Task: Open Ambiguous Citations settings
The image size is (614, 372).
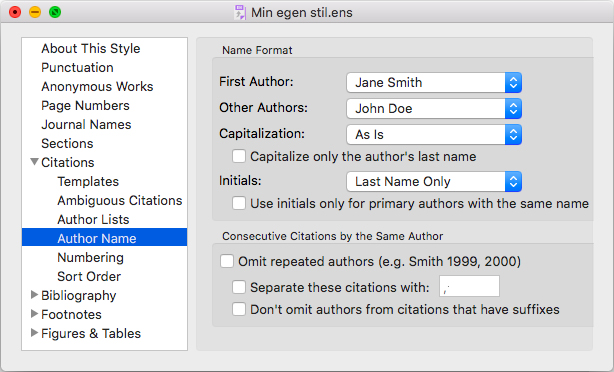Action: (119, 200)
